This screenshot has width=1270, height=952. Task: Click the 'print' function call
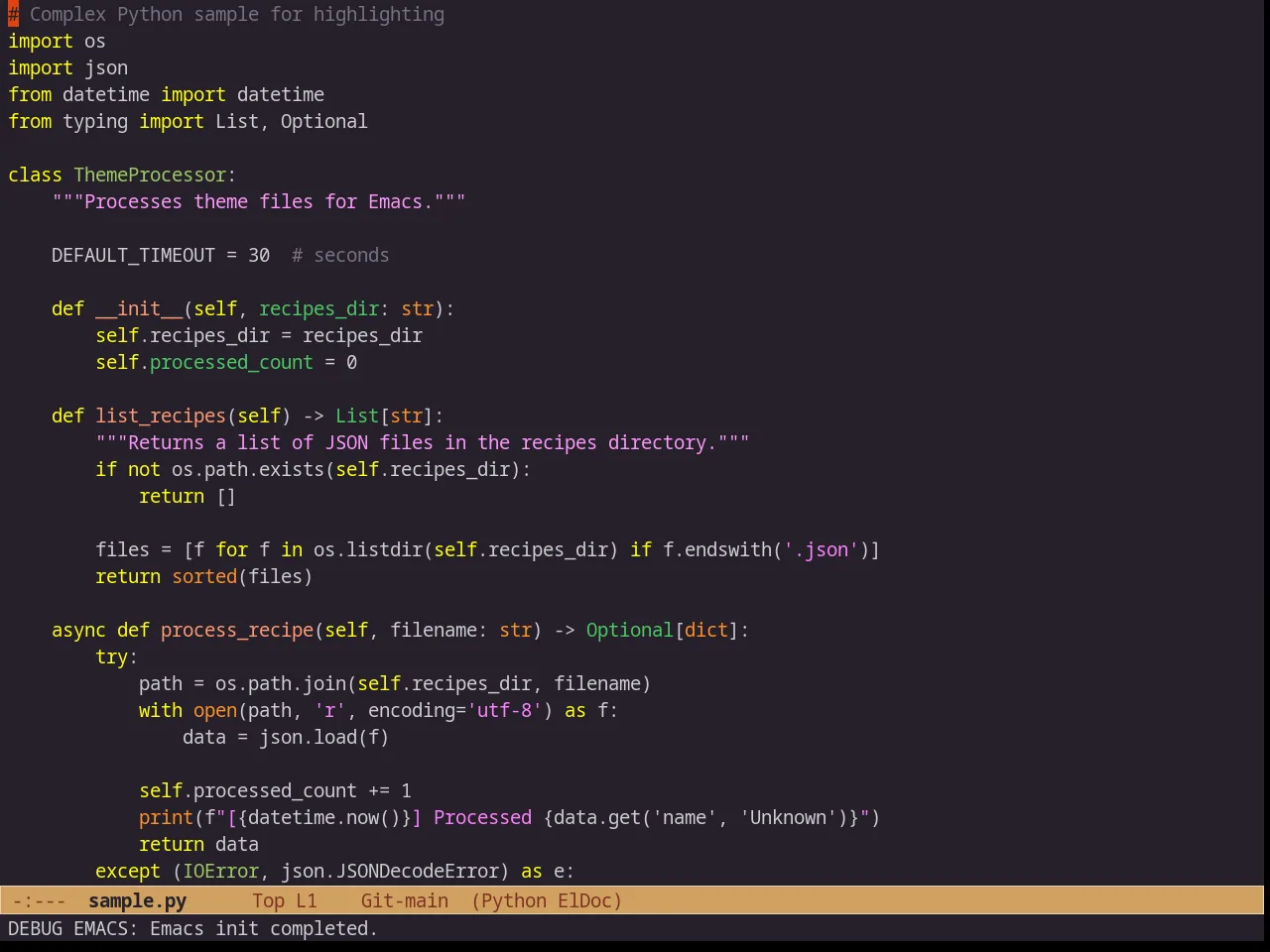pos(166,817)
